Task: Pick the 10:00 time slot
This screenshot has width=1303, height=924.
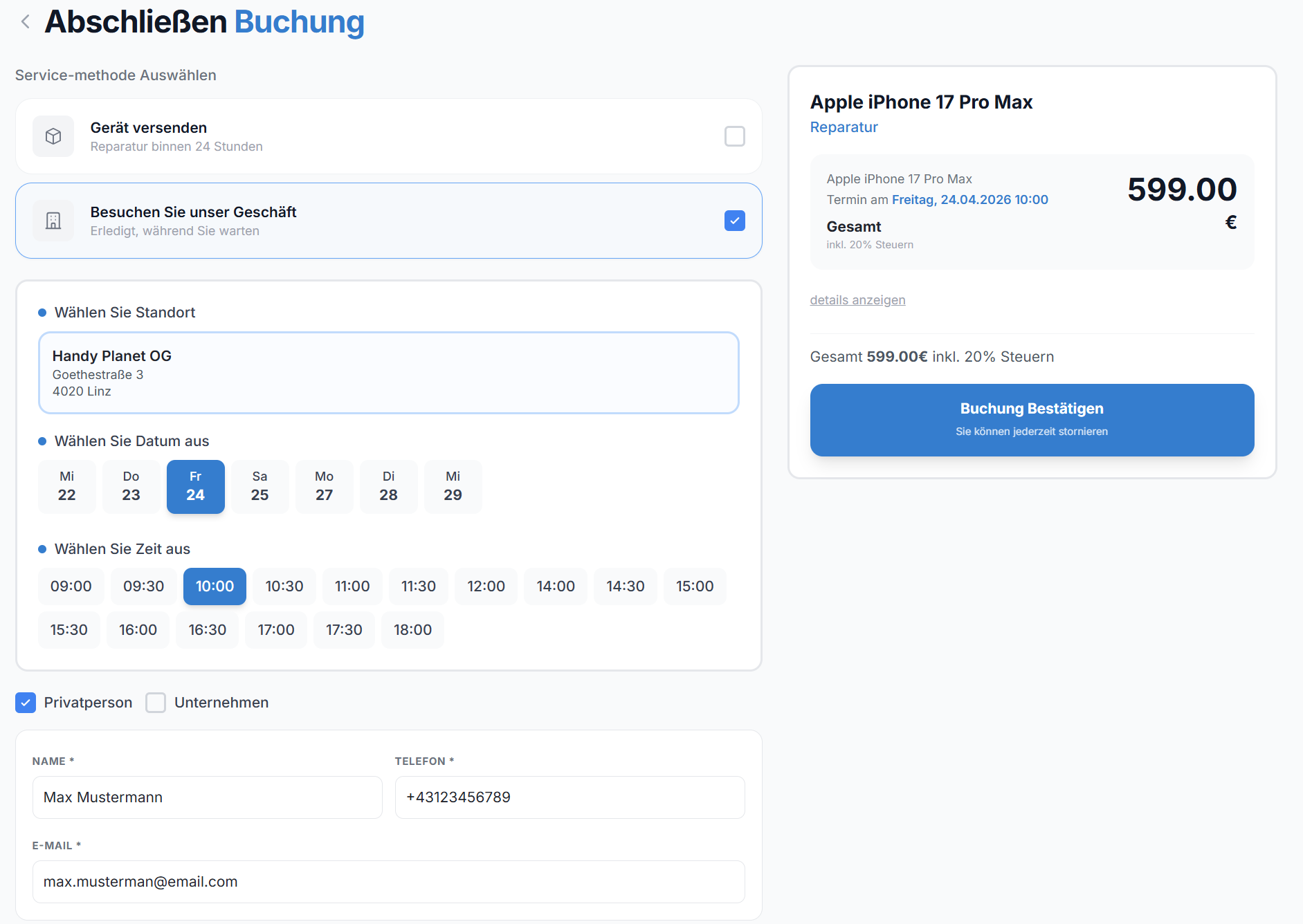Action: coord(215,586)
